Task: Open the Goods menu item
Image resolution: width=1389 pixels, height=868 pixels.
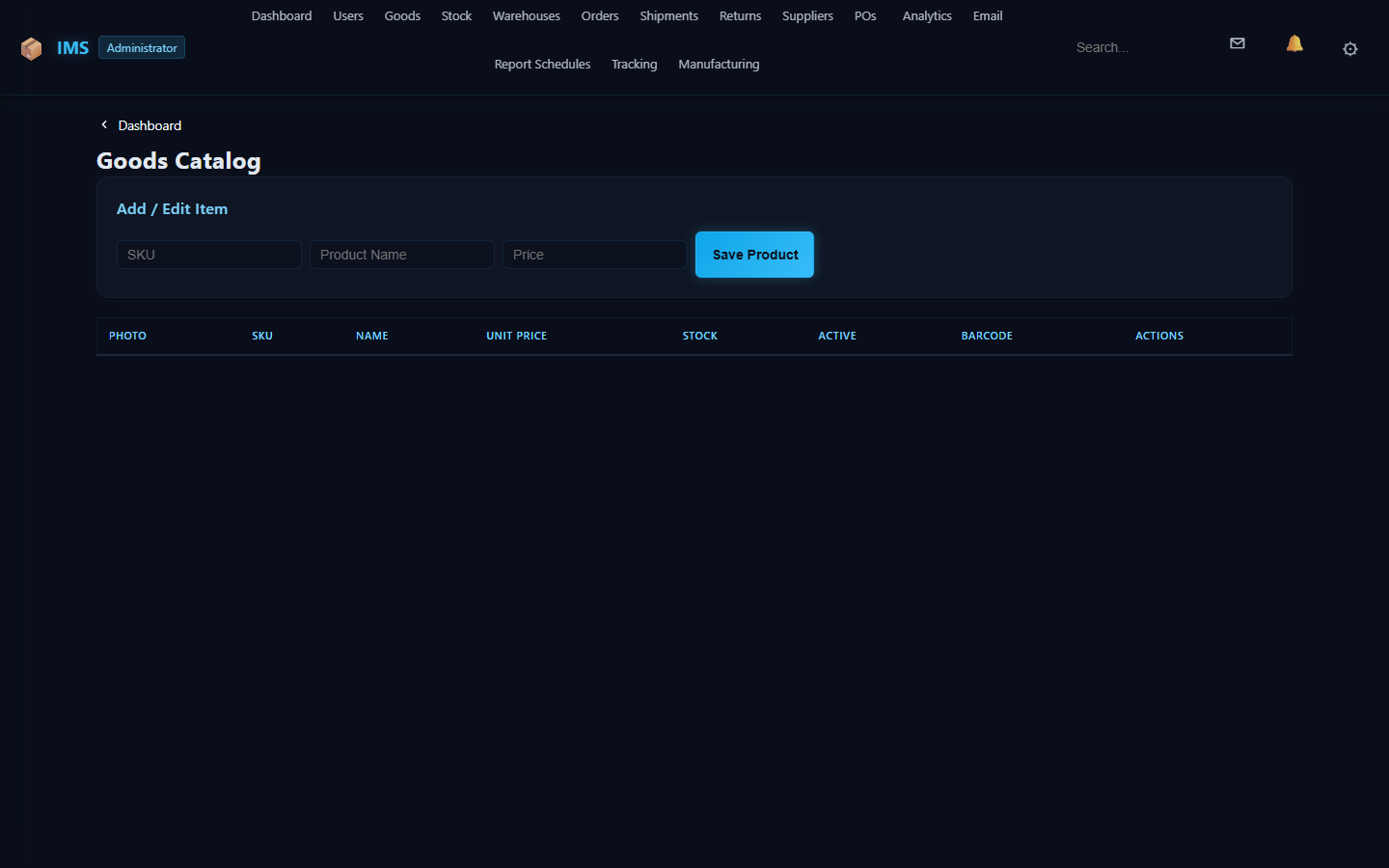Action: (x=402, y=16)
